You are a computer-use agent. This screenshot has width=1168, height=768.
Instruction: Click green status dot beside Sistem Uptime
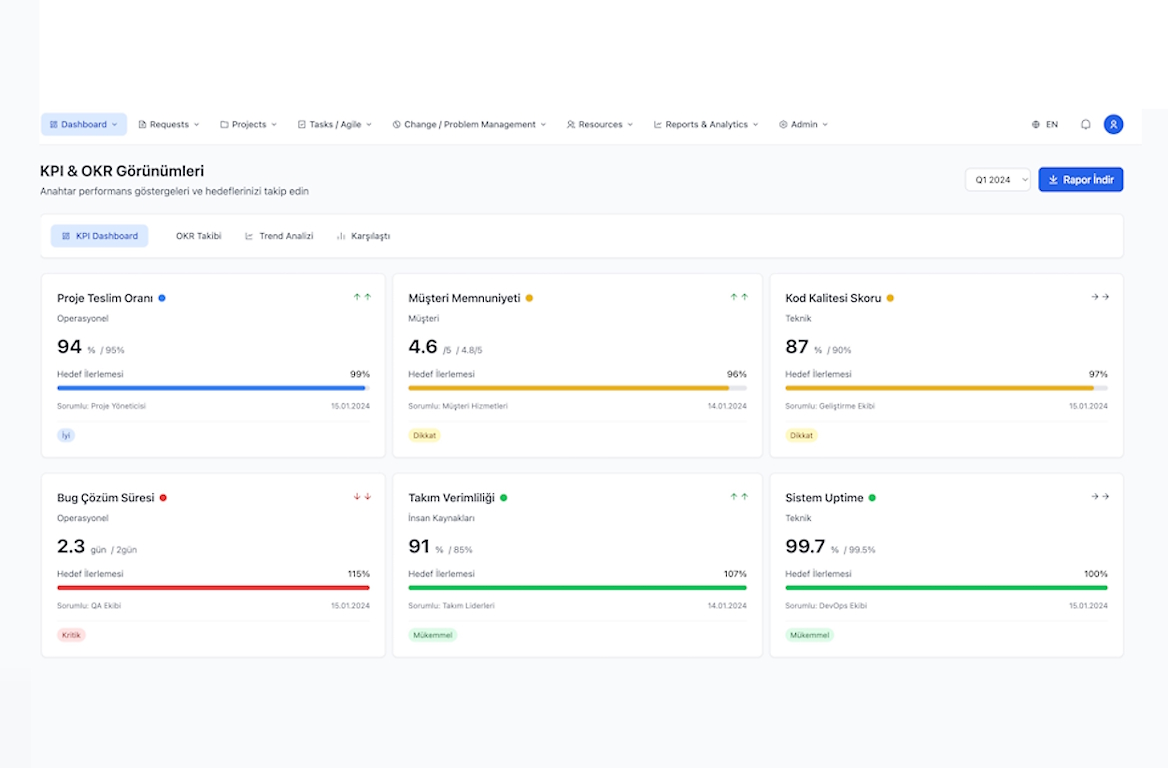tap(872, 498)
